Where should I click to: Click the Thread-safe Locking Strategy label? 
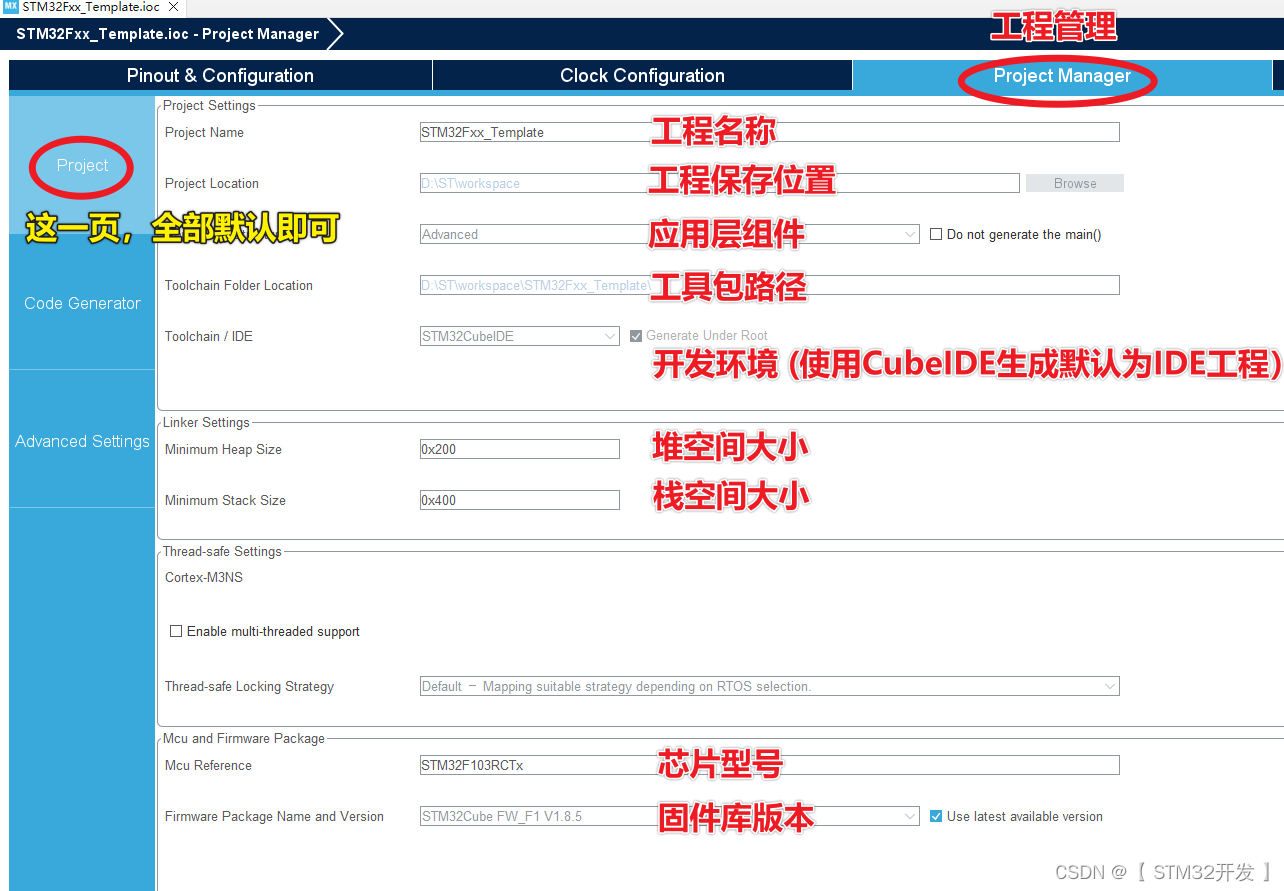pyautogui.click(x=249, y=686)
